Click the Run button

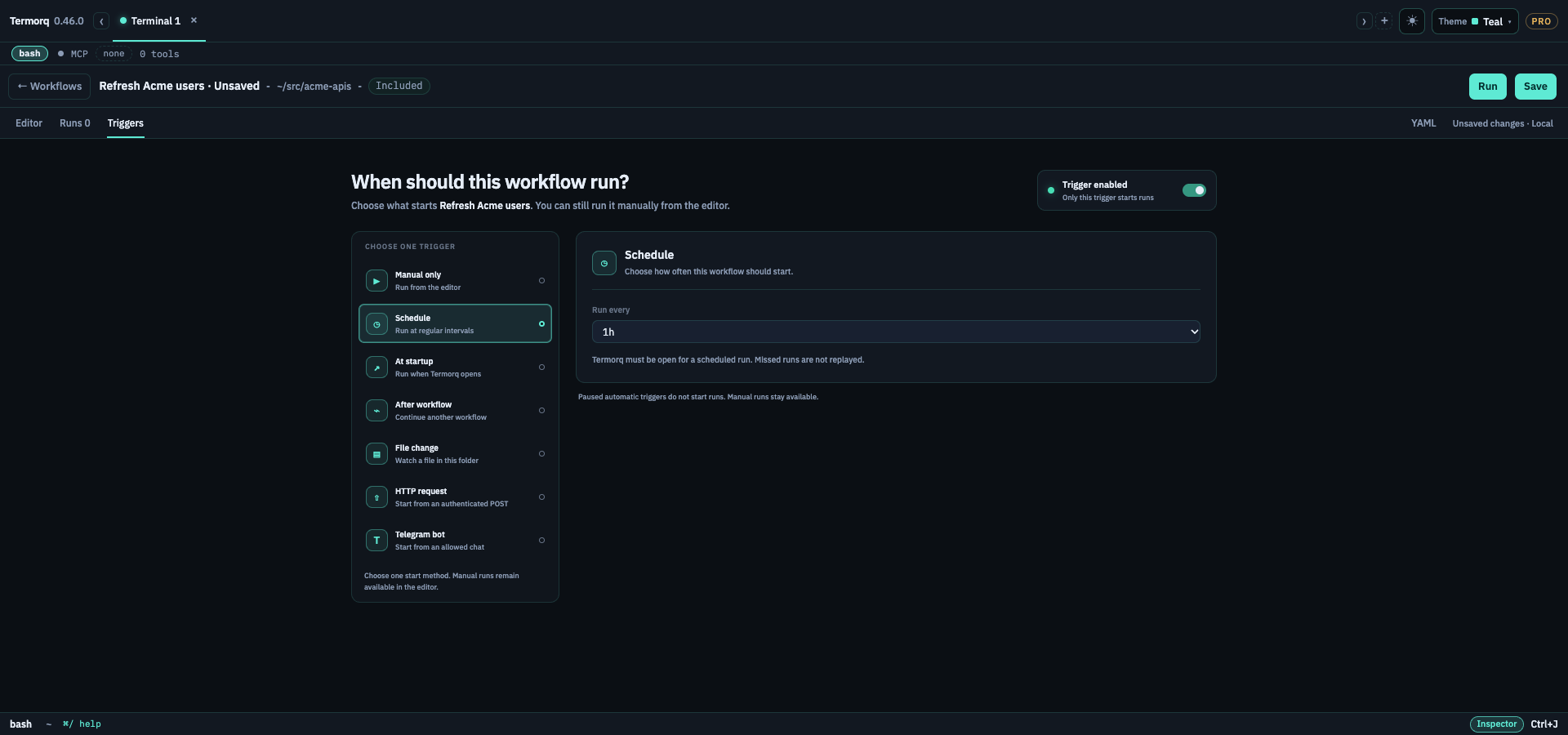(1488, 87)
